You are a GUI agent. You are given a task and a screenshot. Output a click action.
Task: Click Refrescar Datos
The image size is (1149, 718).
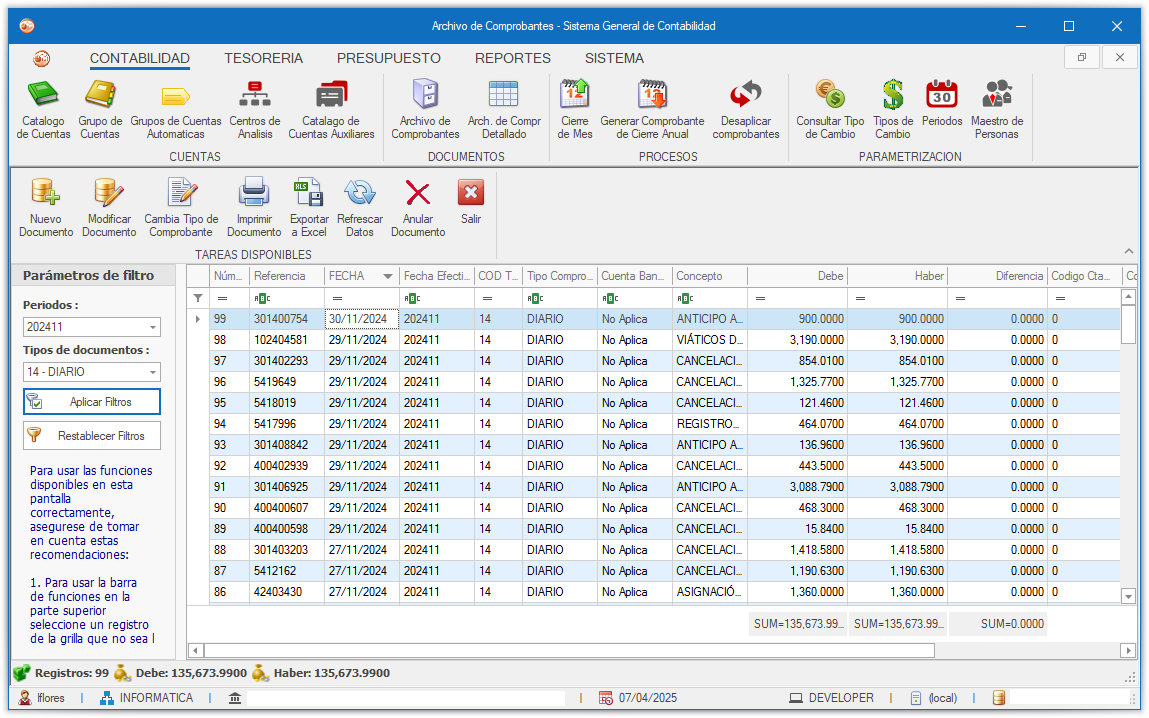point(360,208)
